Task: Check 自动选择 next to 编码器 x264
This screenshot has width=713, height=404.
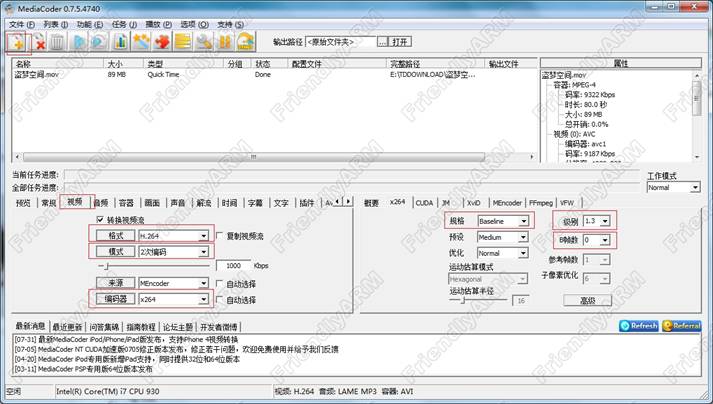Action: [x=220, y=299]
